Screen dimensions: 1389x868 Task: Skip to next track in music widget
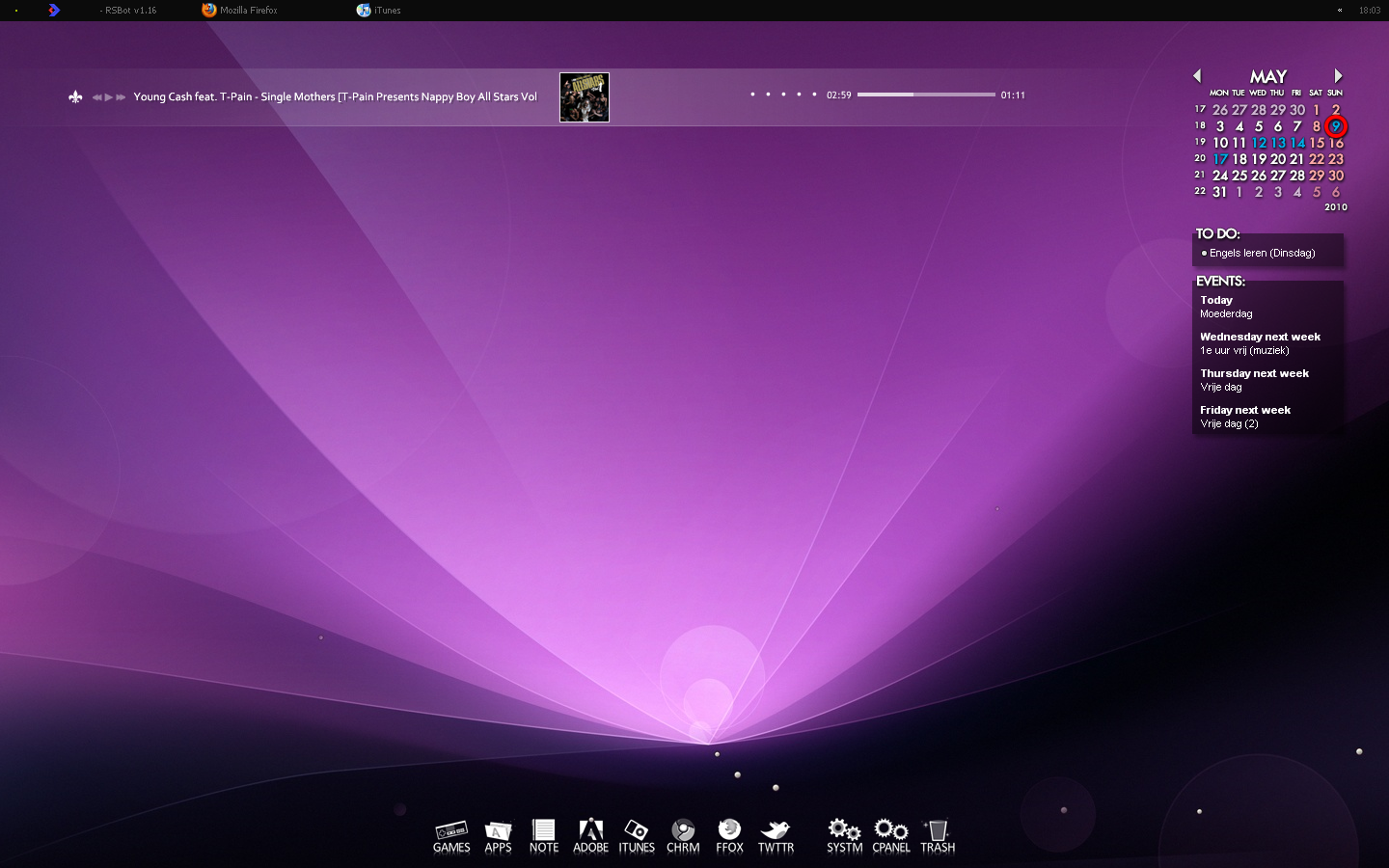[121, 96]
